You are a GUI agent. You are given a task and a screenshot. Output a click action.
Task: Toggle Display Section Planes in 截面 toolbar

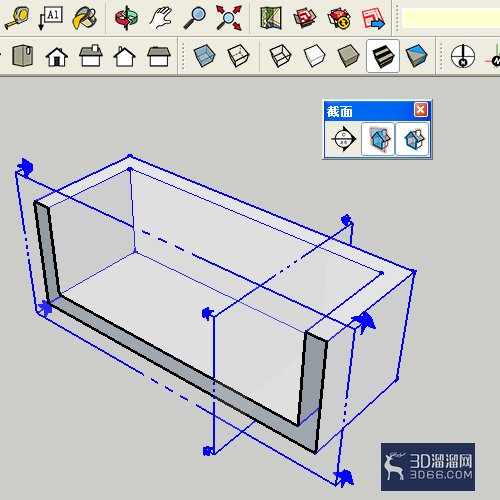(378, 139)
